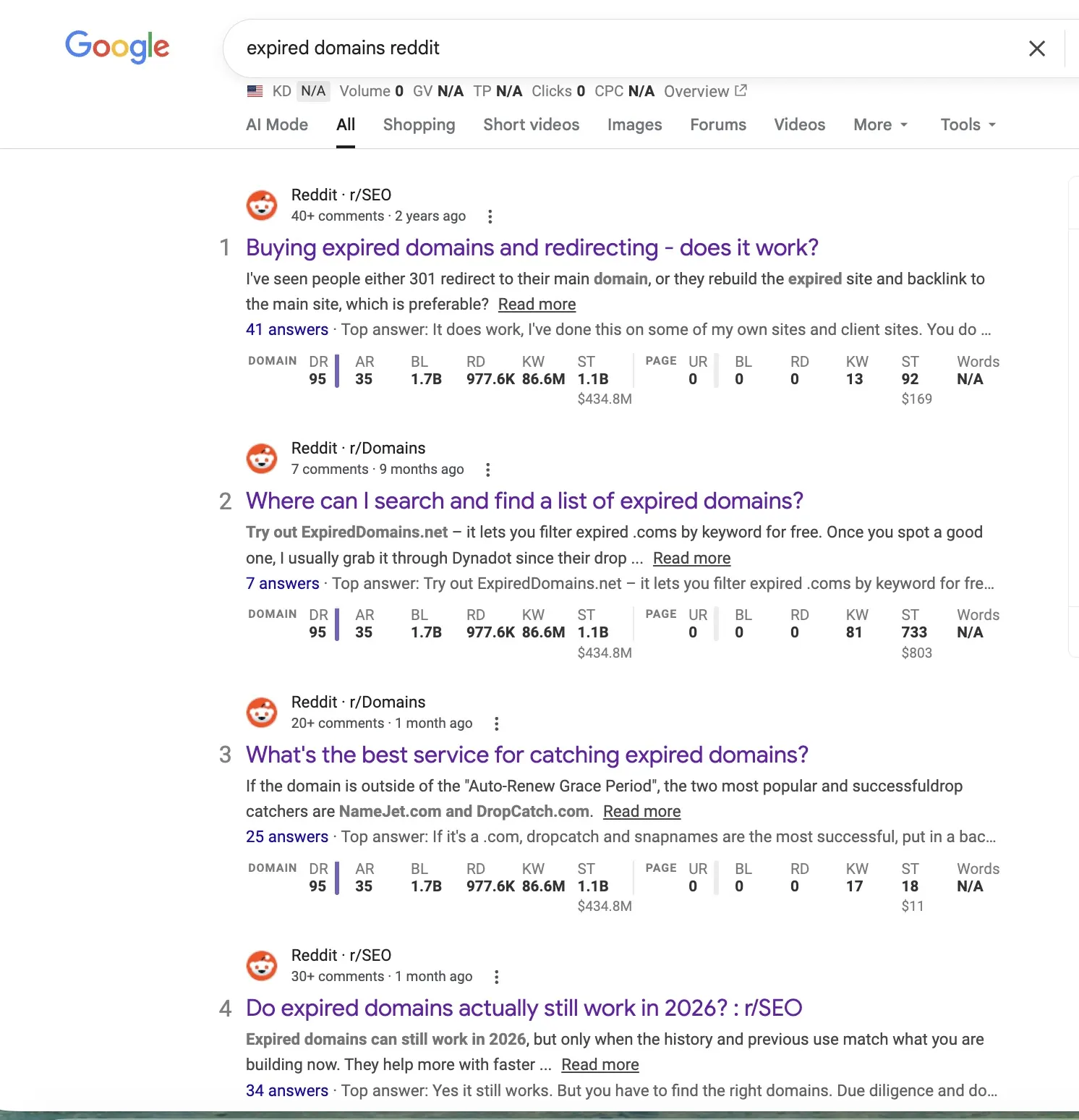Open the three-dot menu on the first result

[x=490, y=216]
